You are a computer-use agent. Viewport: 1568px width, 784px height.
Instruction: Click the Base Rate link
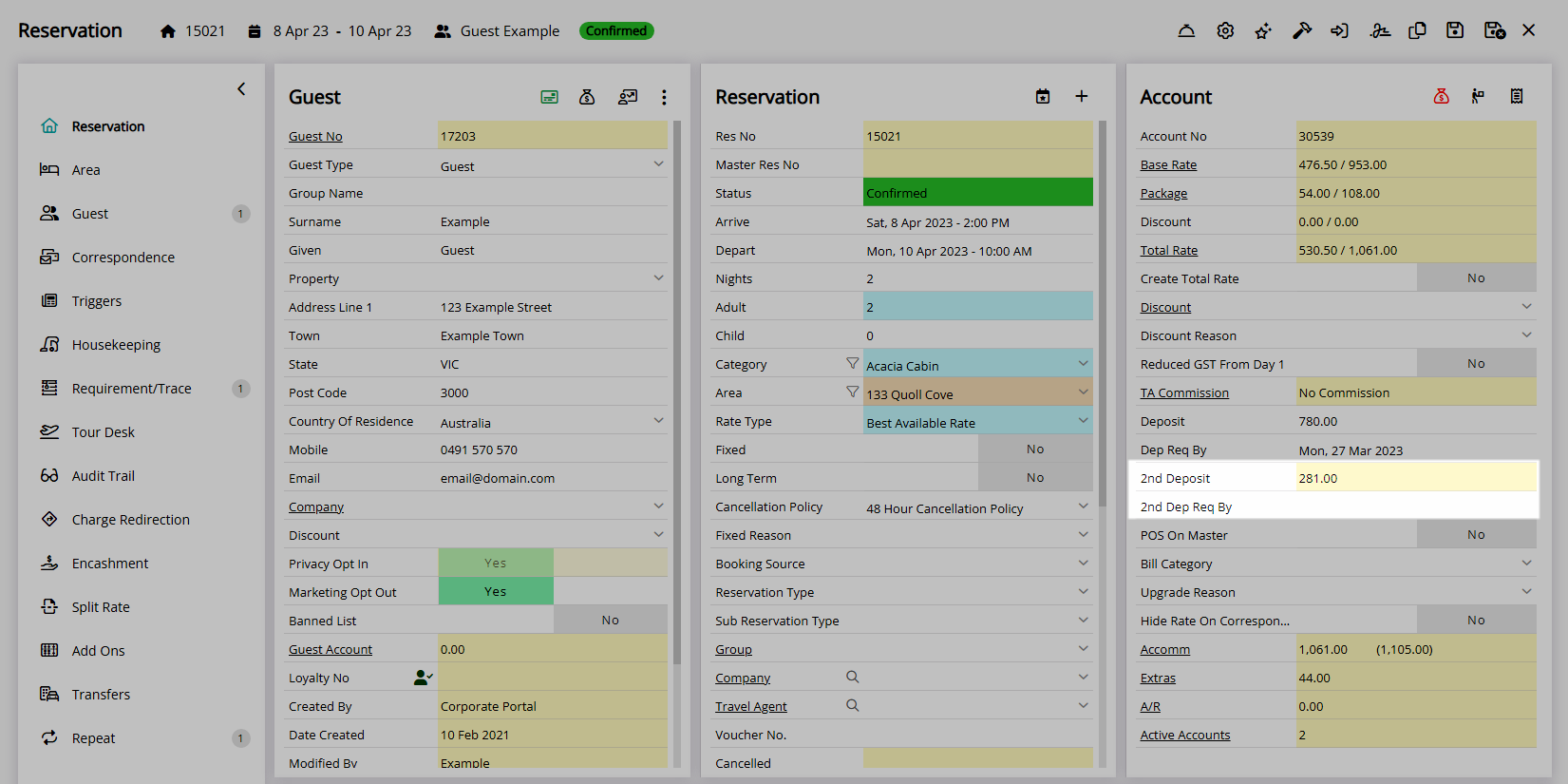1168,164
